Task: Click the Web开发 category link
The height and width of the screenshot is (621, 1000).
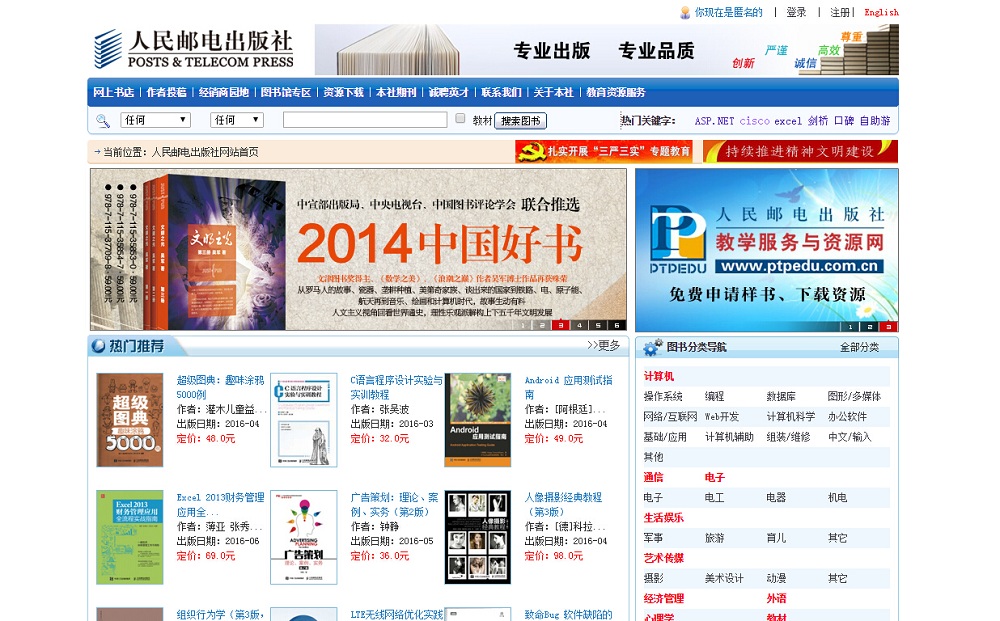Action: pos(722,417)
